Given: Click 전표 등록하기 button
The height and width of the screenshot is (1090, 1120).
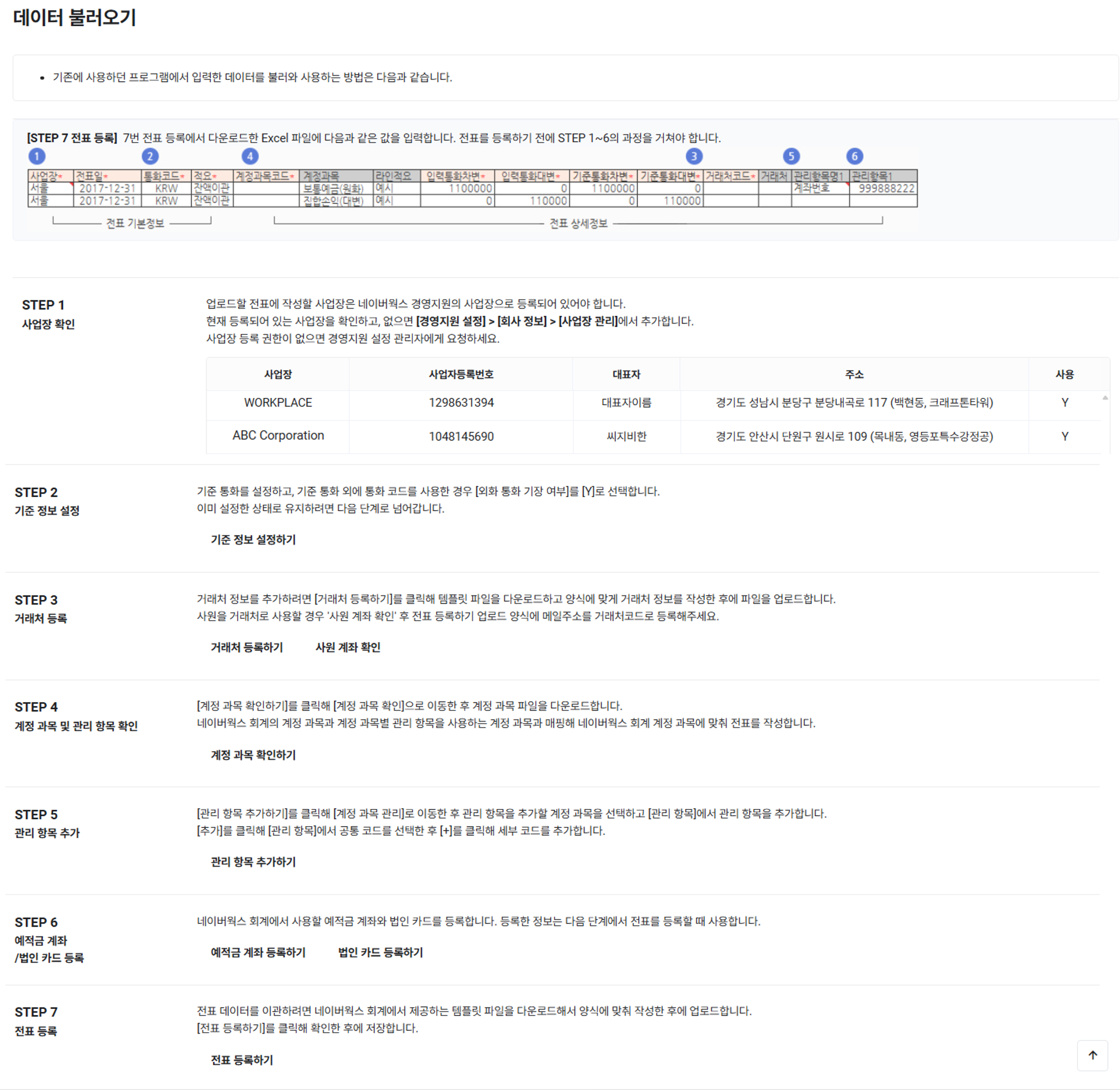Looking at the screenshot, I should [242, 1060].
